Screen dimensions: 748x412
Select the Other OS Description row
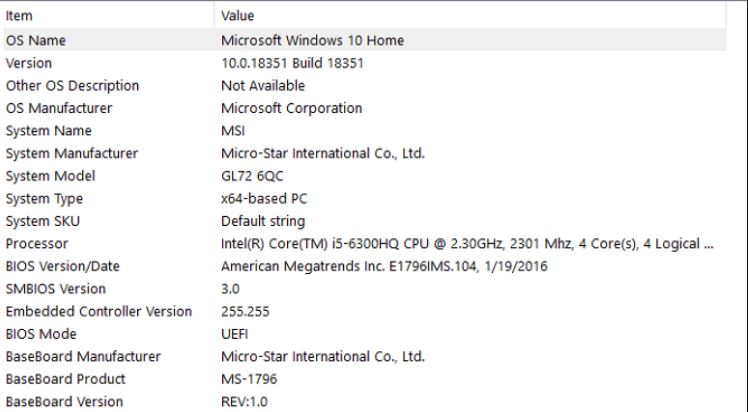[x=365, y=85]
